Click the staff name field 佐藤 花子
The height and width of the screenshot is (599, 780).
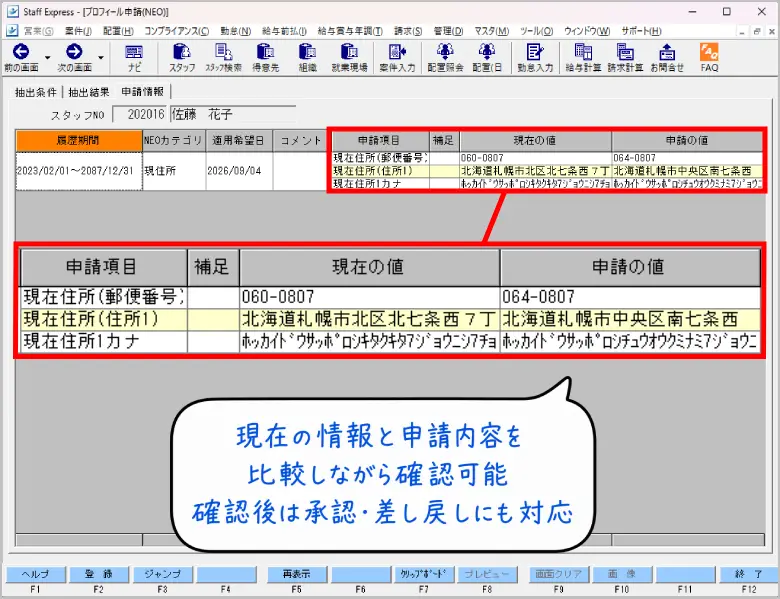233,114
